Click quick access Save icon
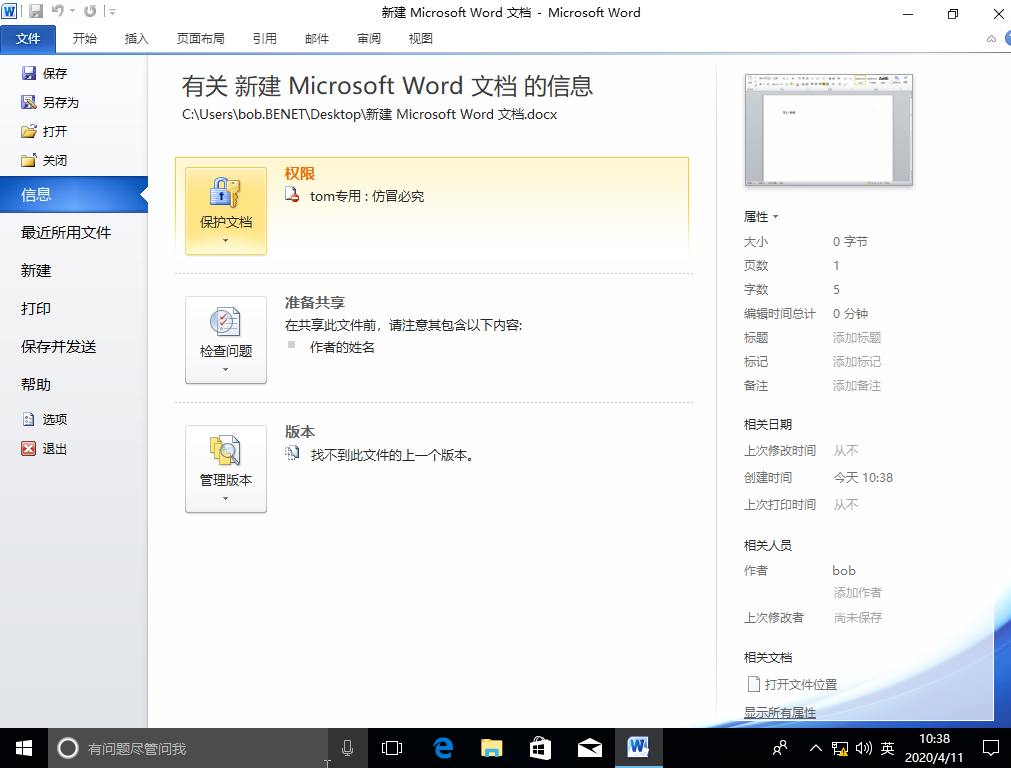This screenshot has height=768, width=1011. click(x=36, y=11)
